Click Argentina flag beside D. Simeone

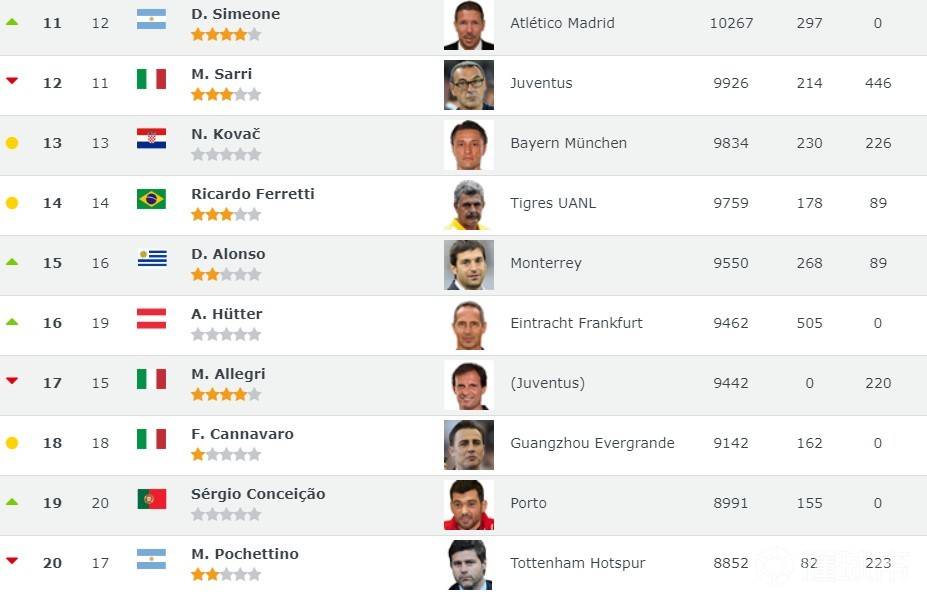151,19
